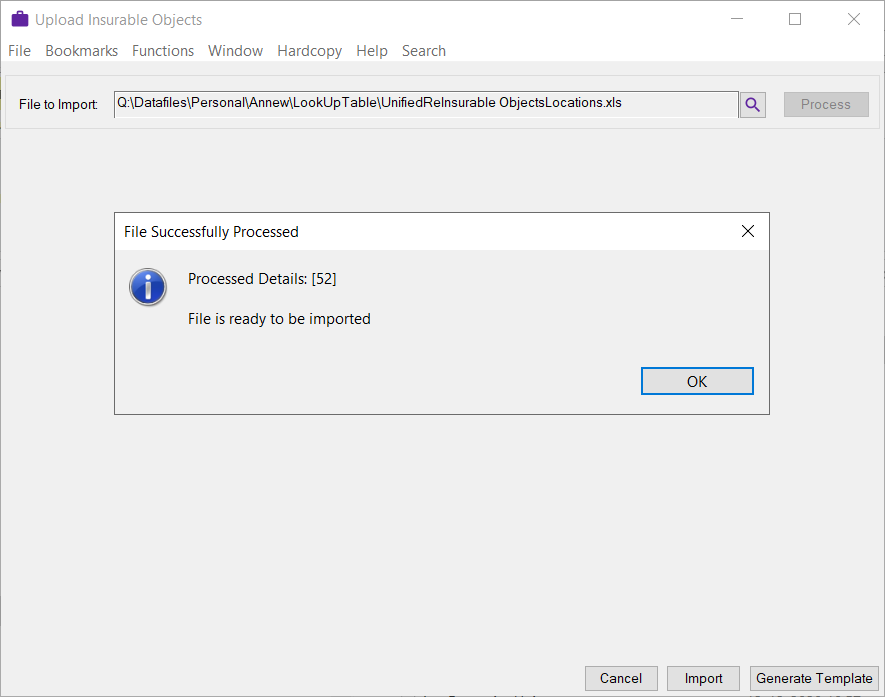
Task: Click the File to Import path field
Action: (425, 104)
